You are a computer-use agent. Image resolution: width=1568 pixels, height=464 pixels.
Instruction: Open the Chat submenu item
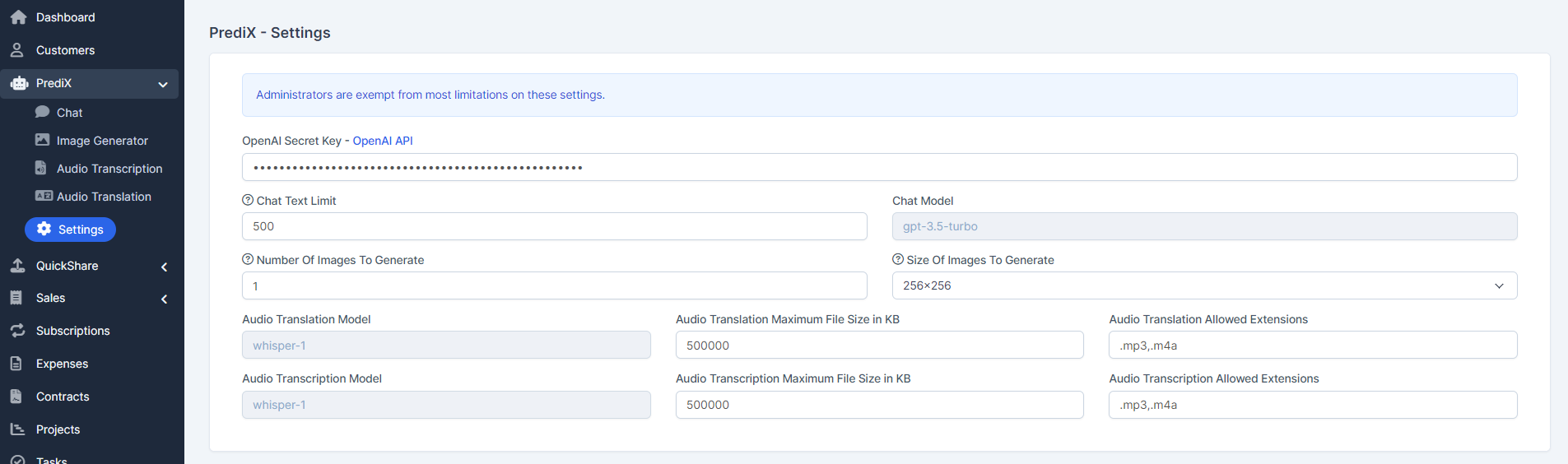click(x=69, y=113)
